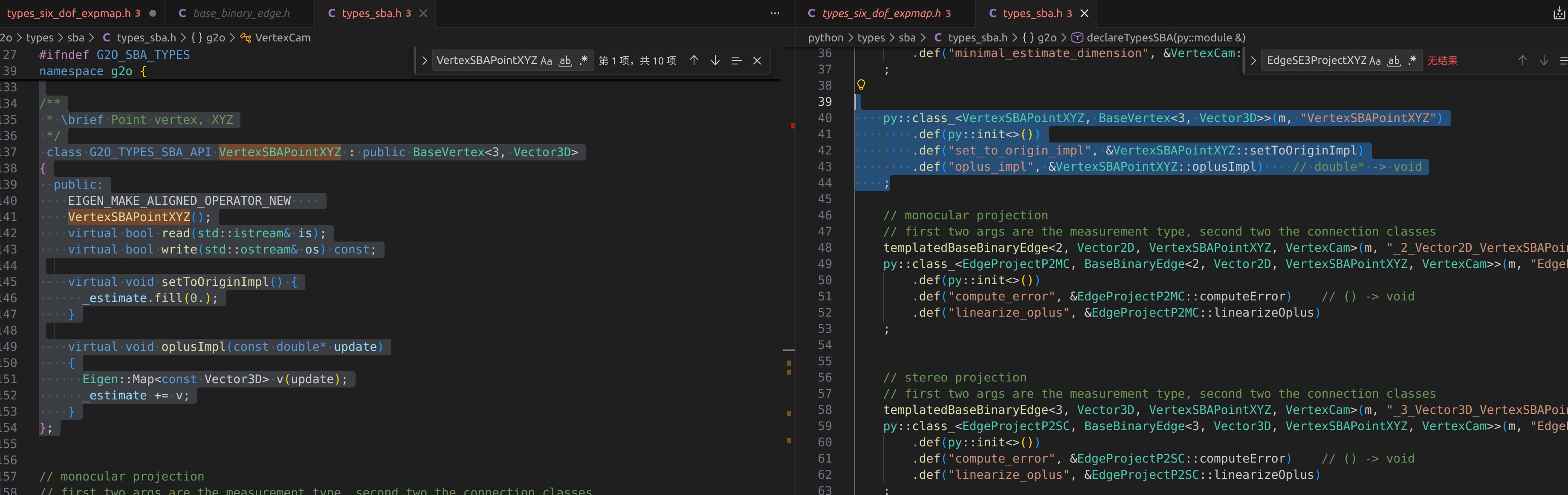Switch to base_binary_edge.h tab
This screenshot has height=495, width=1568.
point(241,13)
